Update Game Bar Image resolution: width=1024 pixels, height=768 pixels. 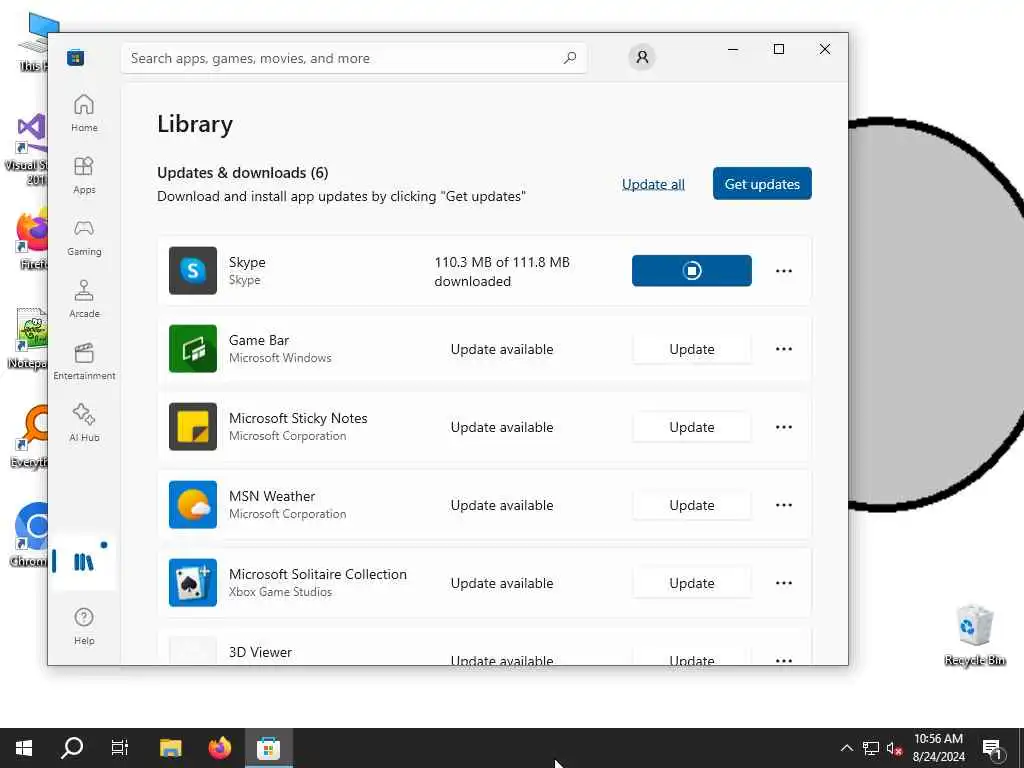click(692, 349)
